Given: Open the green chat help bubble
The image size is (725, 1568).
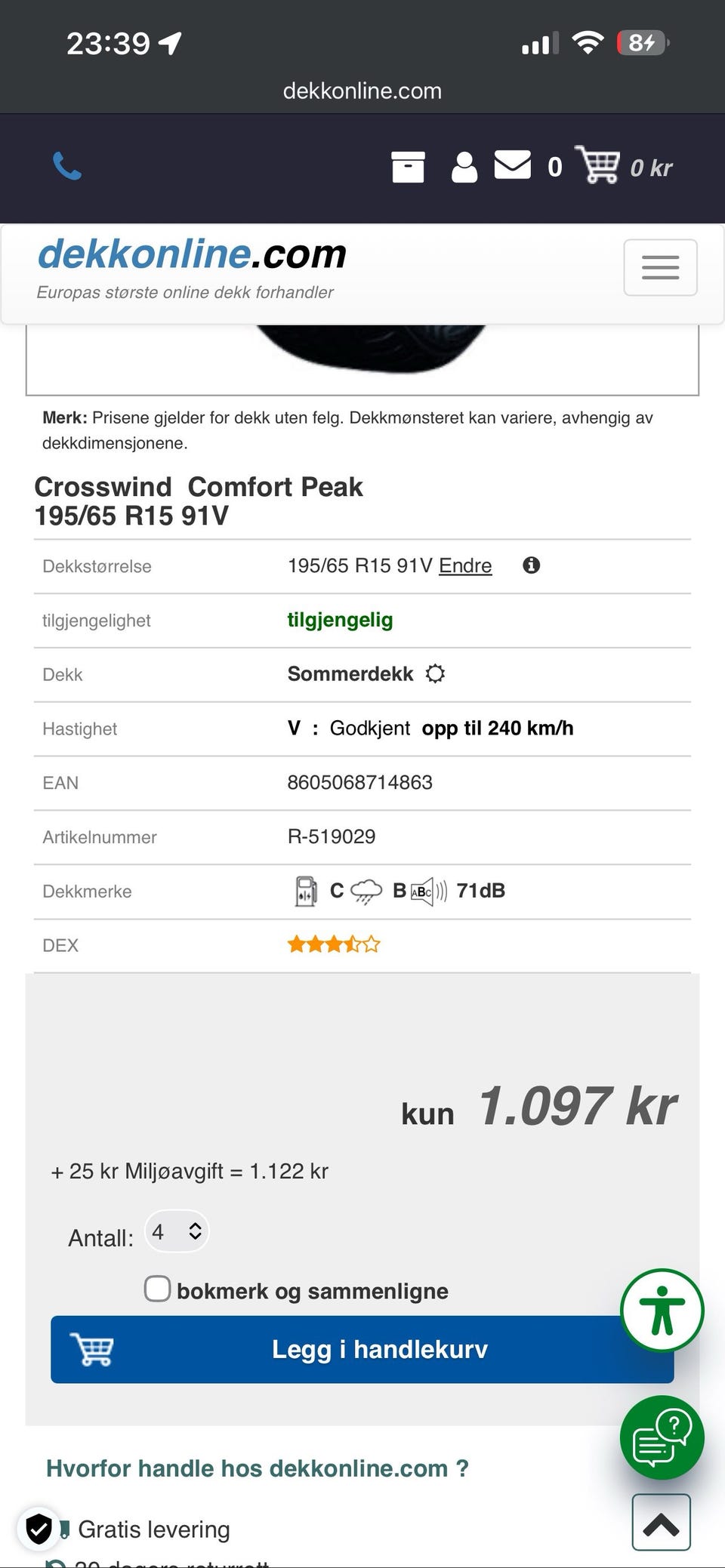Looking at the screenshot, I should [662, 1437].
